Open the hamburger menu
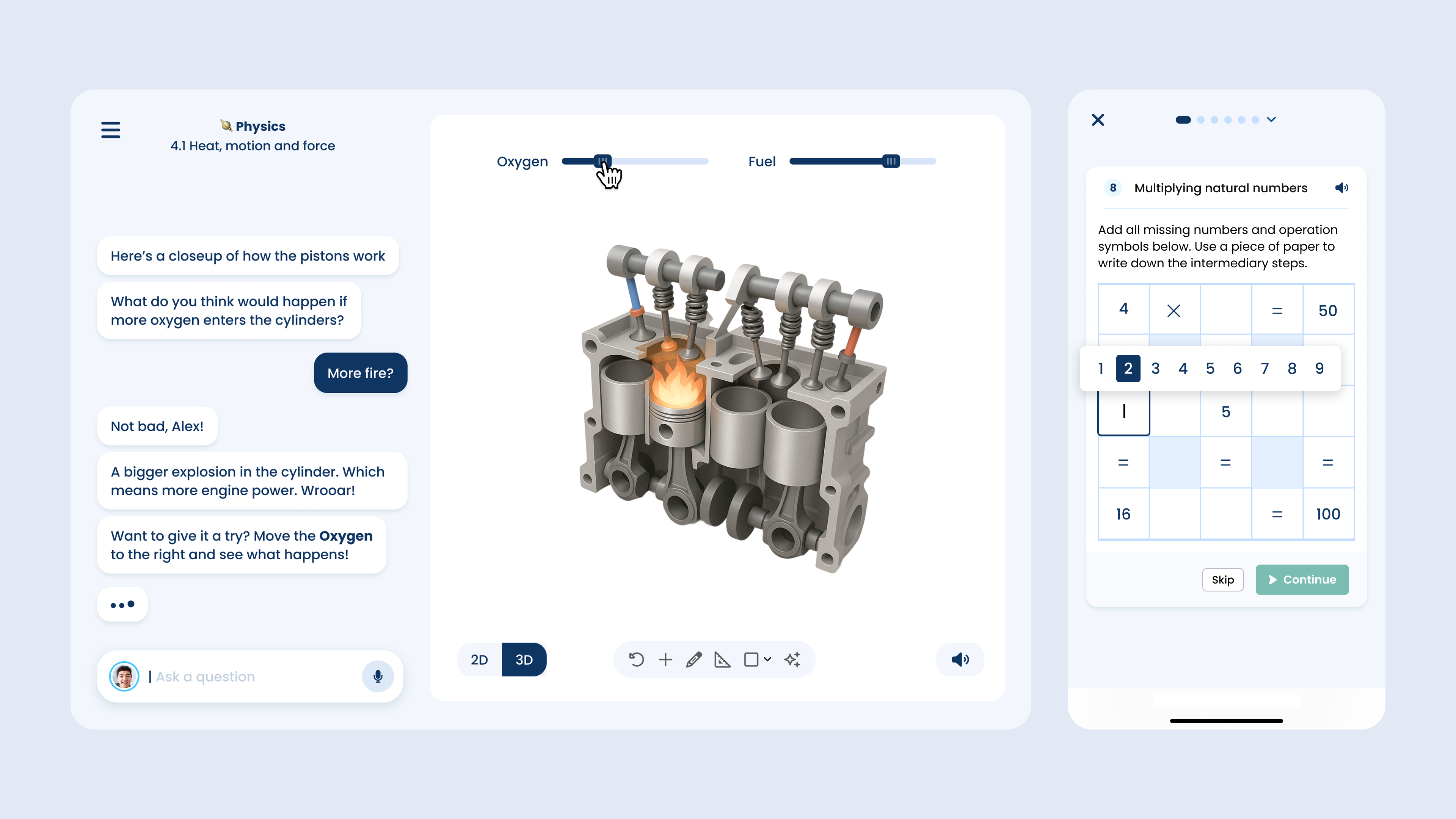Image resolution: width=1456 pixels, height=819 pixels. 110,129
